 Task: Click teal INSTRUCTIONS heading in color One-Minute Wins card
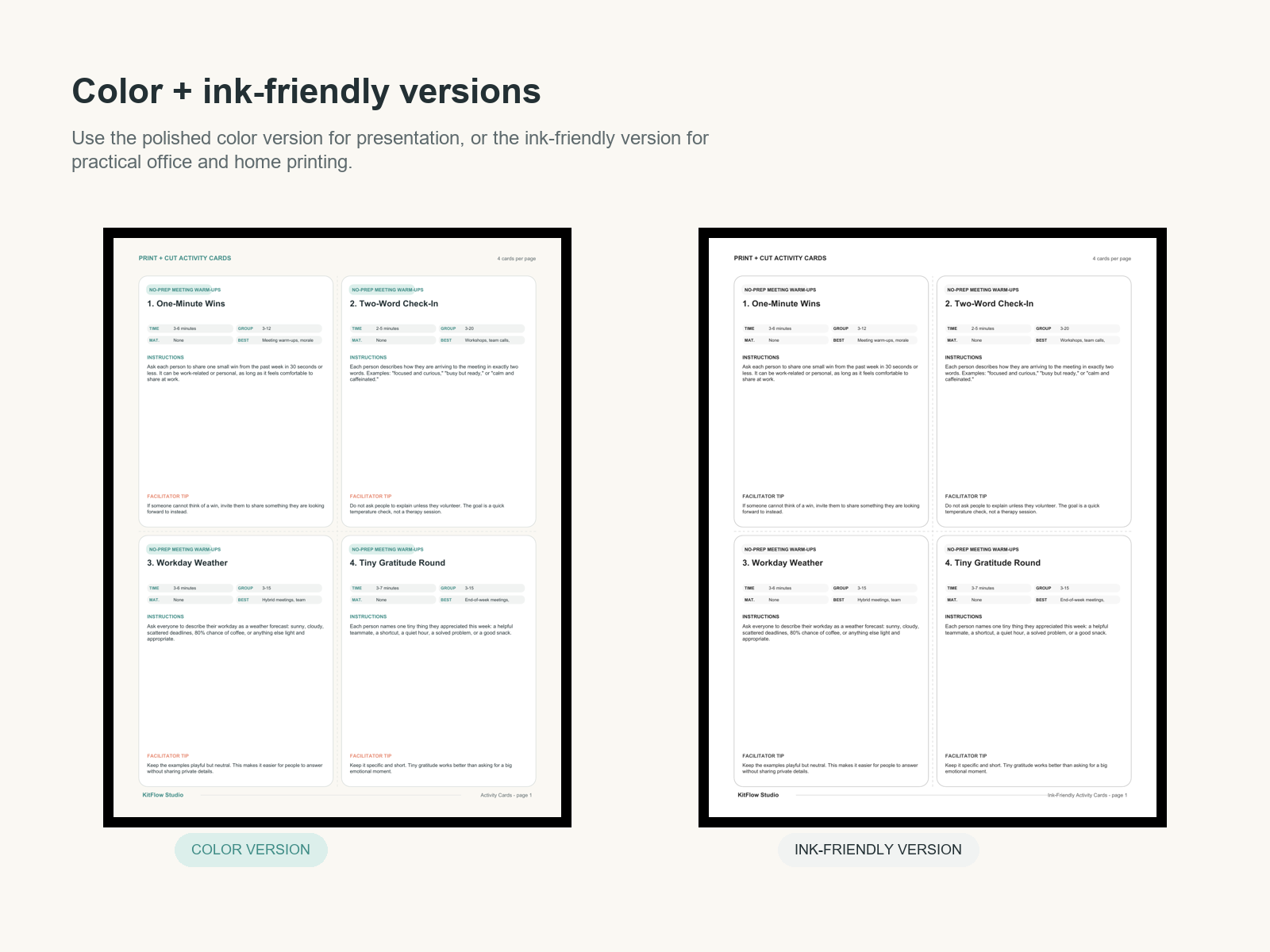pos(165,358)
